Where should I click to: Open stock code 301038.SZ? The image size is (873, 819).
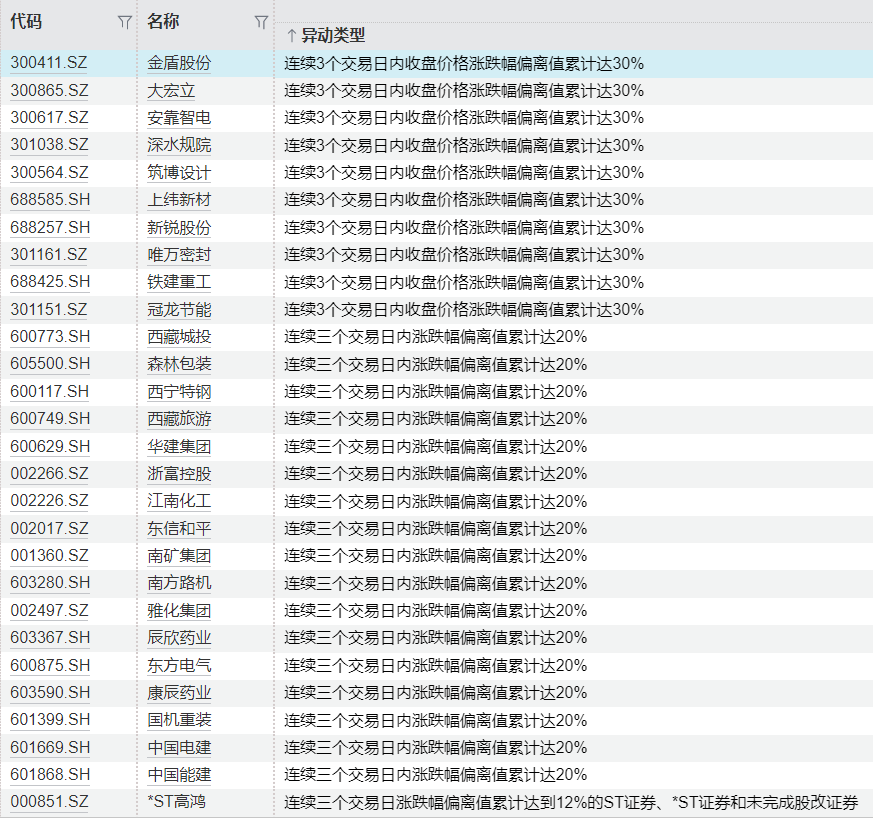(50, 145)
